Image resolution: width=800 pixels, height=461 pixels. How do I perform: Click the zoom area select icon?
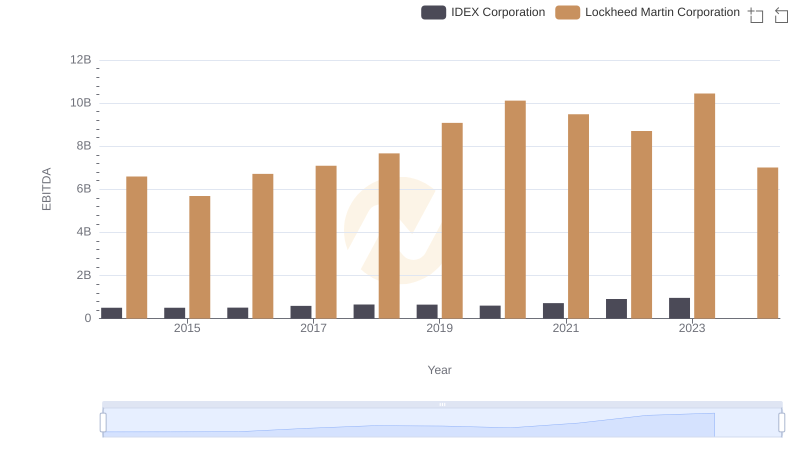click(x=756, y=15)
